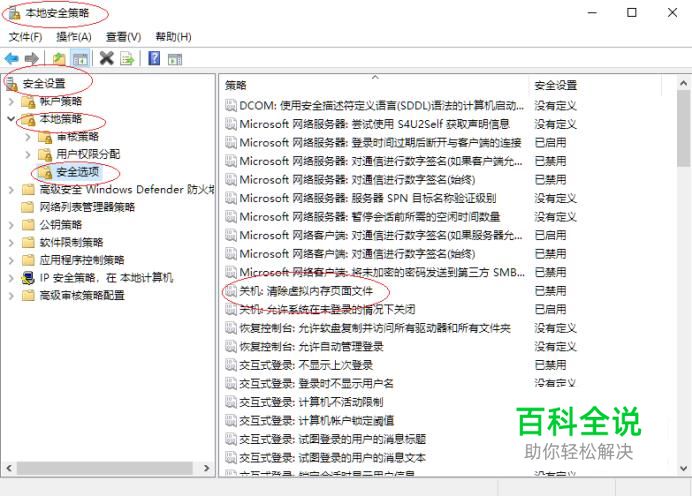Select policy 交互式登录: 登录时不显示用户名
The height and width of the screenshot is (496, 692).
pos(316,383)
